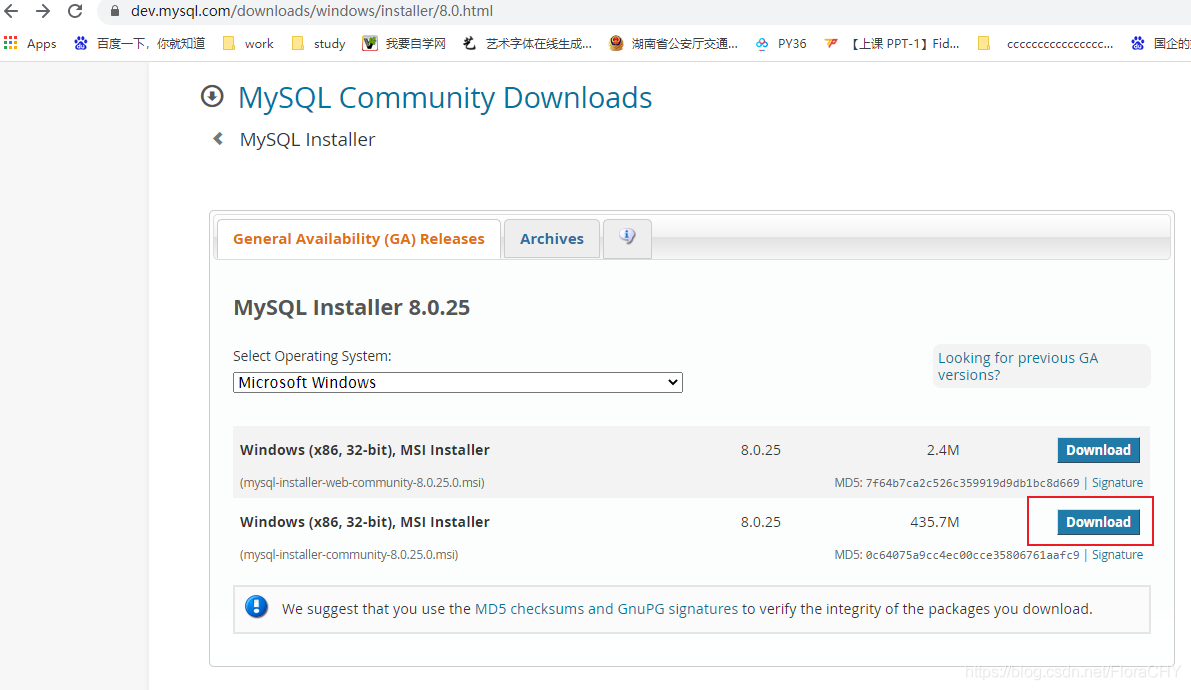
Task: Click the Signature link for the web installer
Action: pyautogui.click(x=1117, y=482)
